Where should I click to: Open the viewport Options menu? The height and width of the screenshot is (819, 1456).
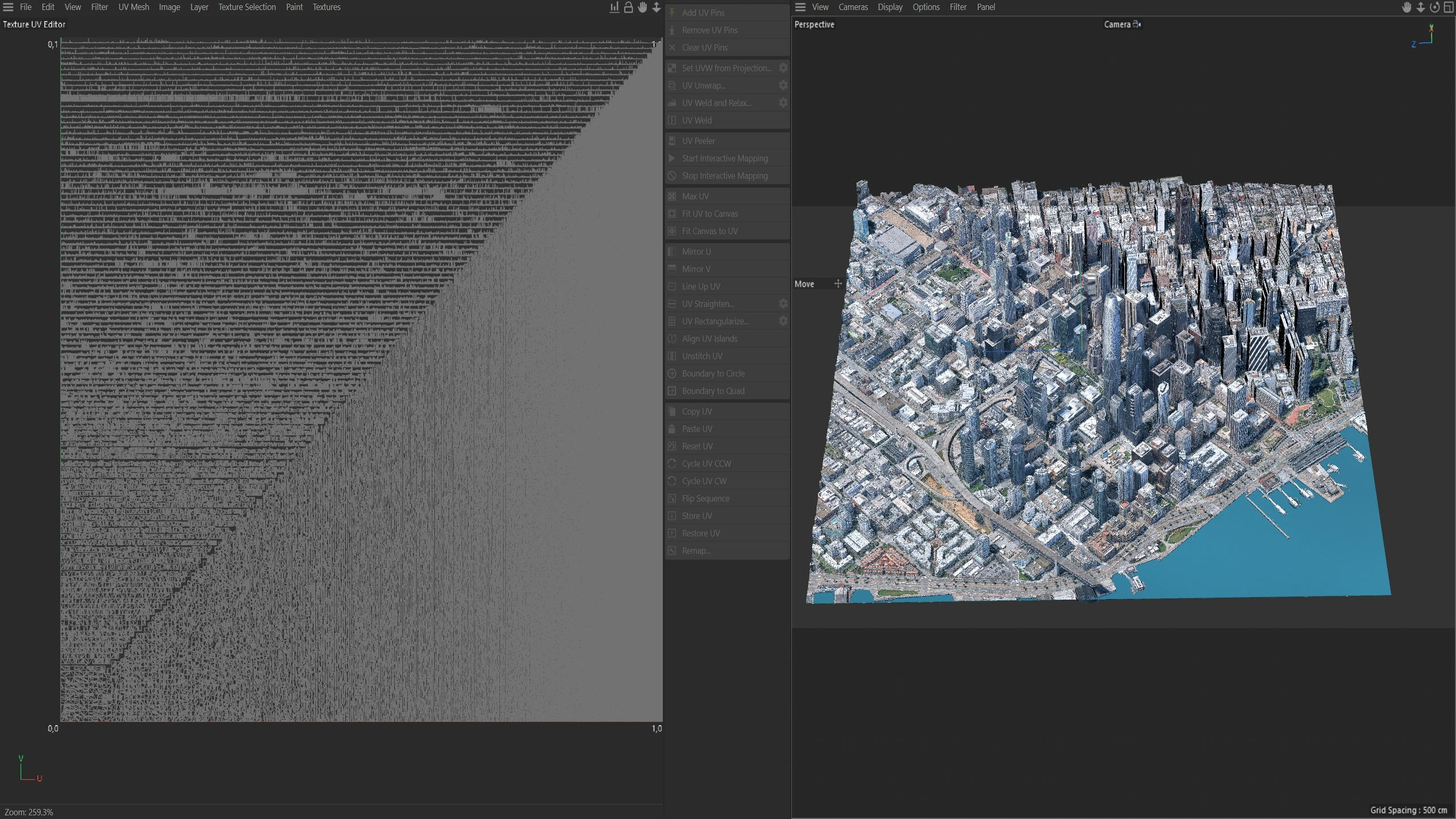pyautogui.click(x=926, y=7)
